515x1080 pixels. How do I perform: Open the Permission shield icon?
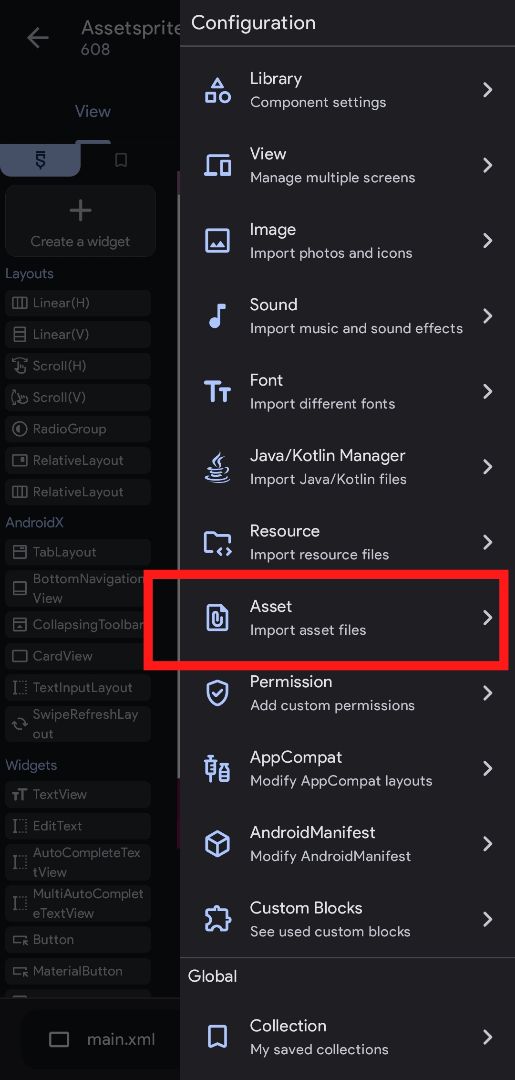(x=218, y=693)
